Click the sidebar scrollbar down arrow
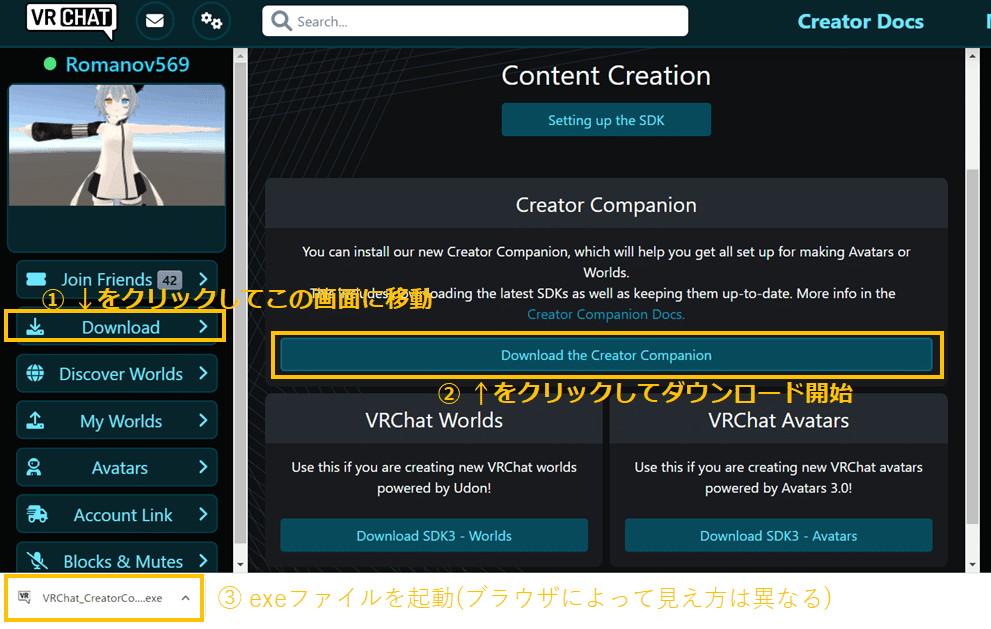991x629 pixels. coord(240,565)
